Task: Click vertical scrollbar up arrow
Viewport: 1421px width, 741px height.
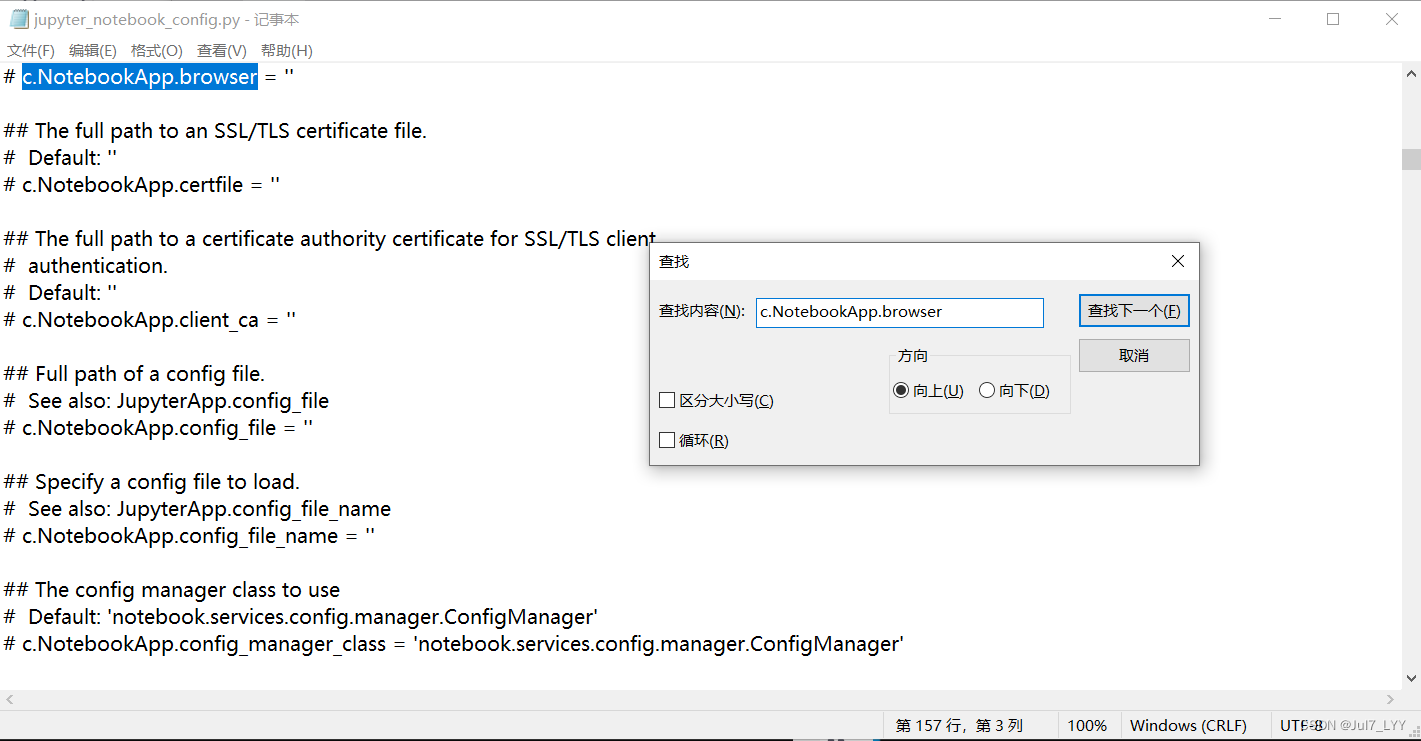Action: (x=1411, y=73)
